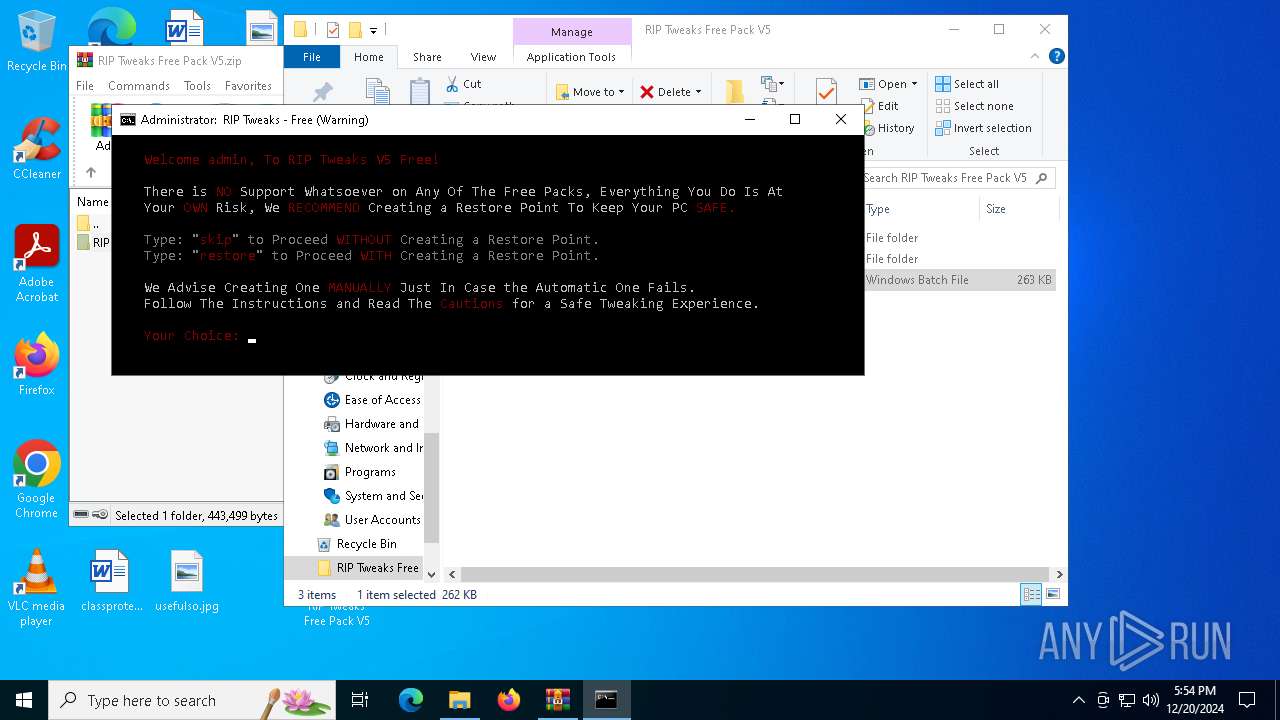Select the classprote Word document on desktop
Image resolution: width=1280 pixels, height=720 pixels.
pos(111,581)
